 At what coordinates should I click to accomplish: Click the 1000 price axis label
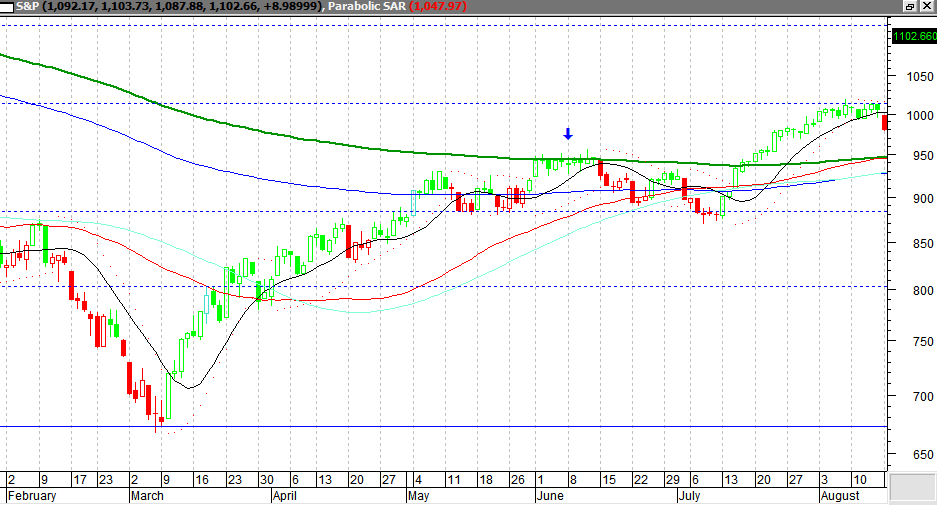pos(920,115)
